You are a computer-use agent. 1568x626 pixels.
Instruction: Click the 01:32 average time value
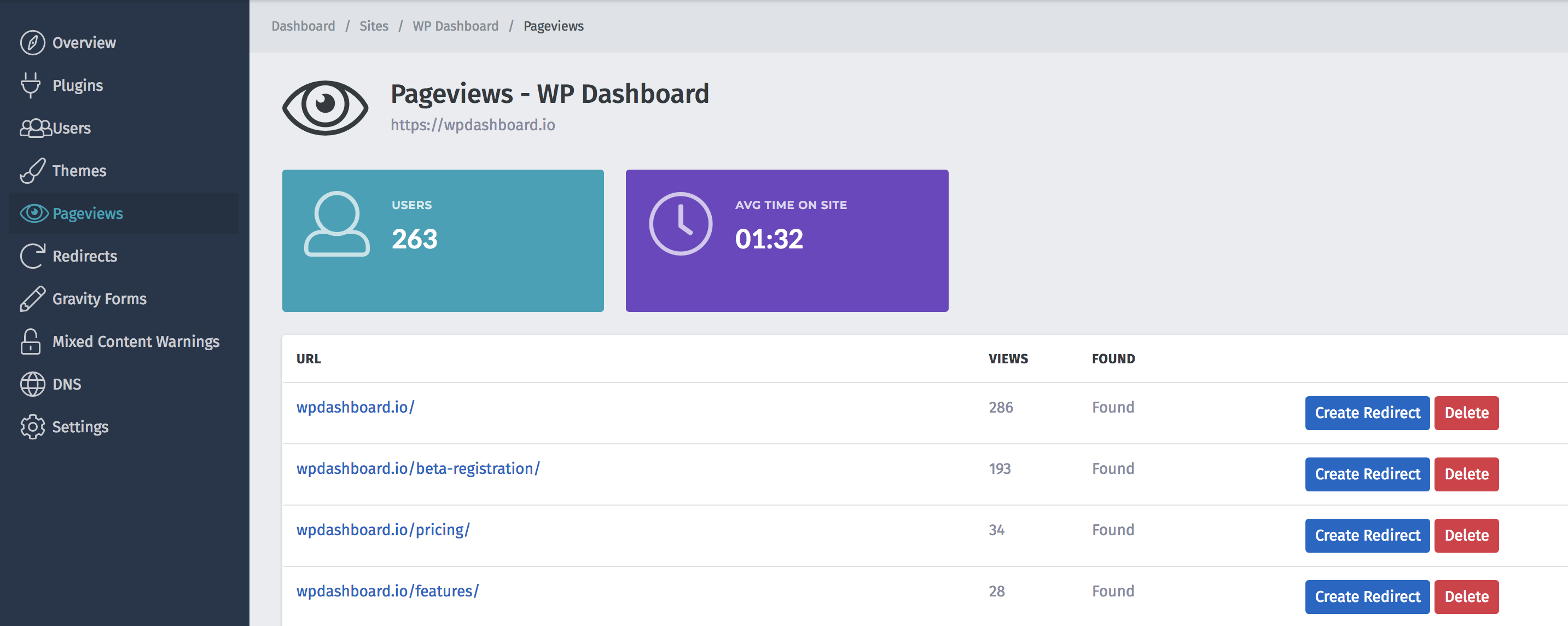(x=769, y=239)
